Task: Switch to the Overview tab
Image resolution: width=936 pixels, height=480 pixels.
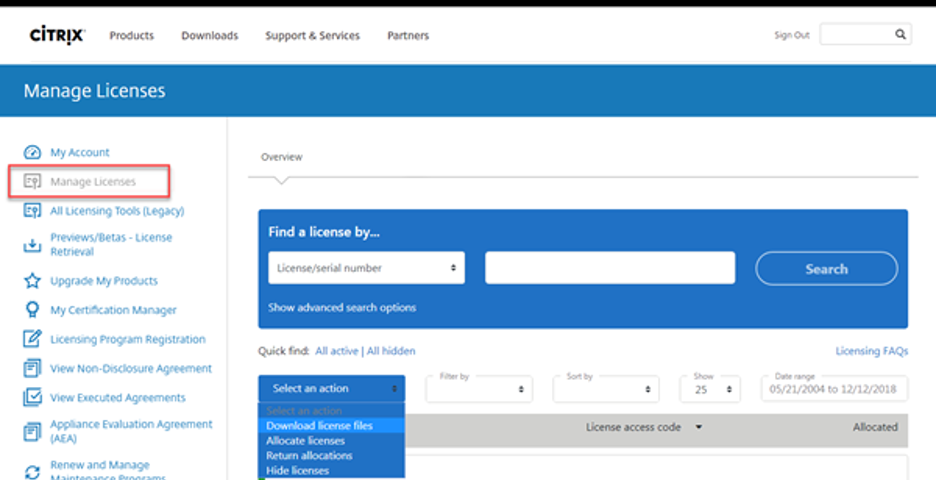Action: 281,157
